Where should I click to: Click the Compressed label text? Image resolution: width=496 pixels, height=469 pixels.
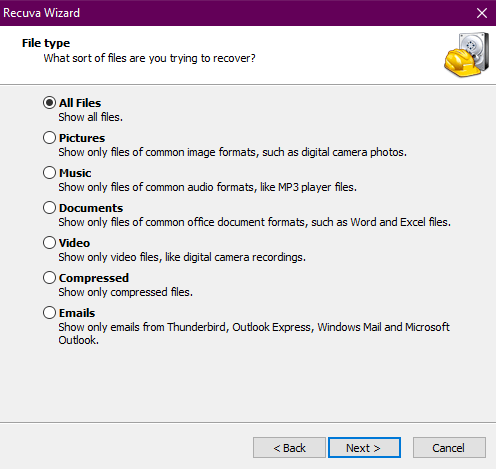click(94, 278)
